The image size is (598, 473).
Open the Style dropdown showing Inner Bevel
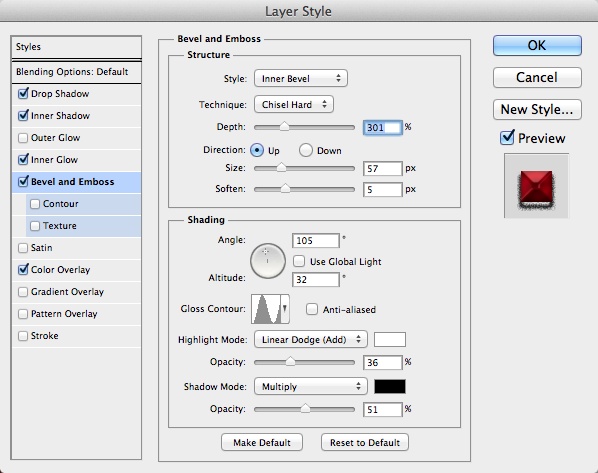click(x=301, y=79)
